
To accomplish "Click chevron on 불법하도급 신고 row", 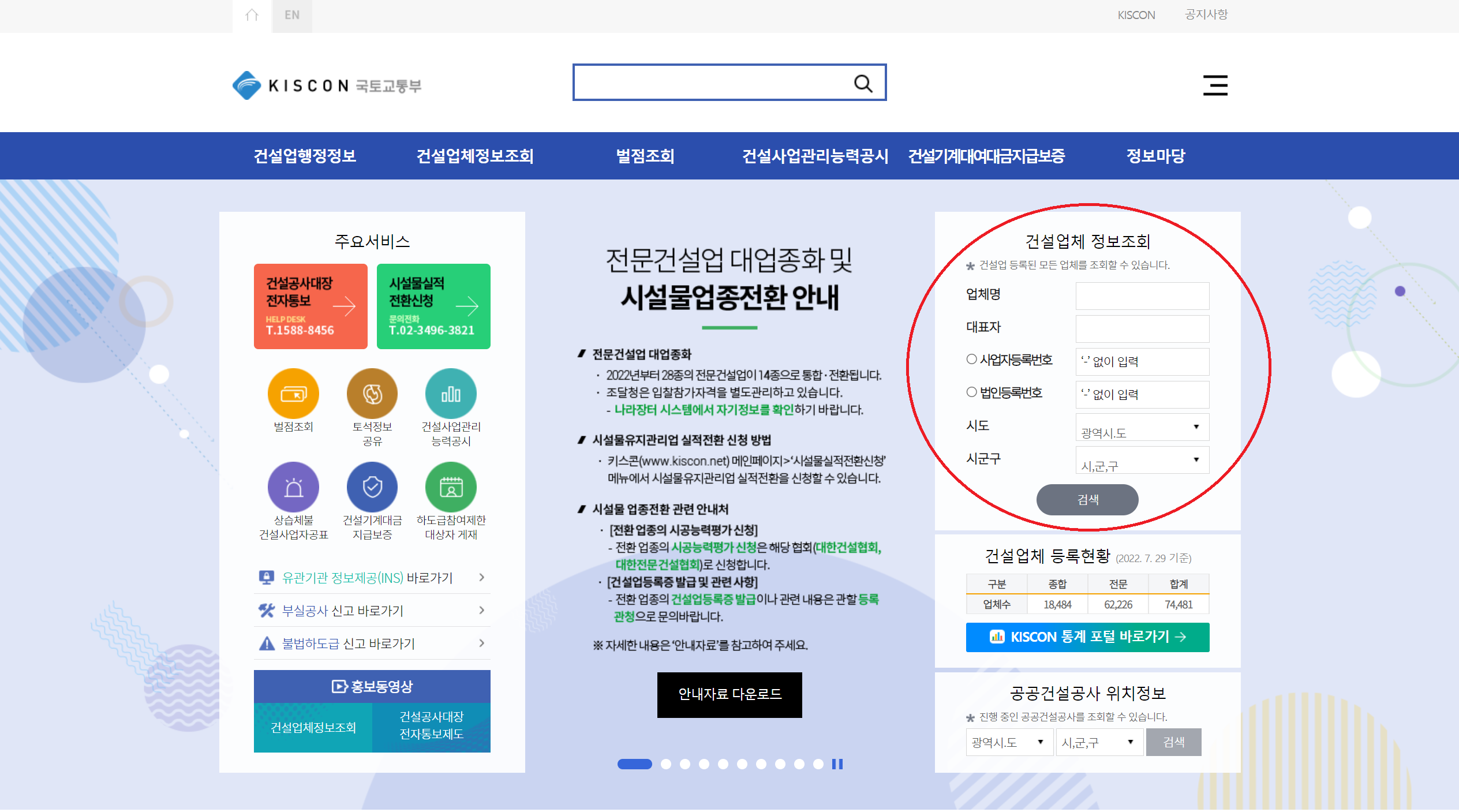I will pyautogui.click(x=482, y=643).
